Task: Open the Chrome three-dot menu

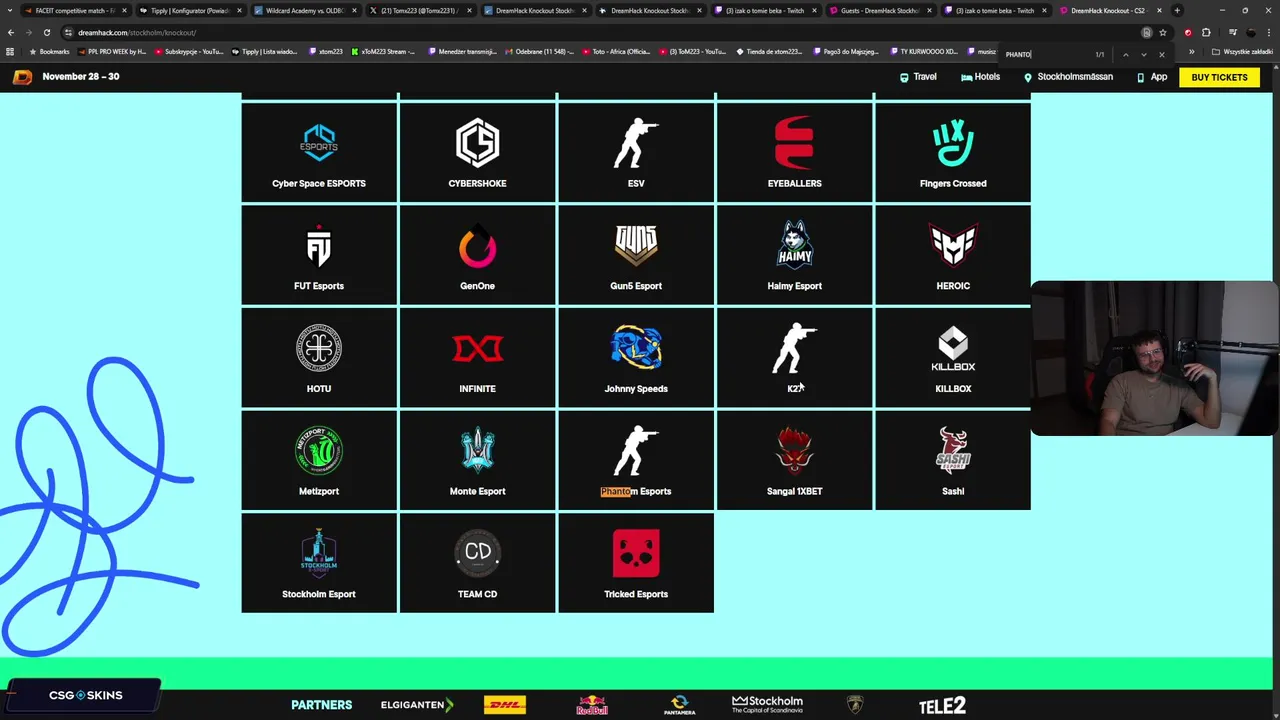Action: tap(1269, 32)
